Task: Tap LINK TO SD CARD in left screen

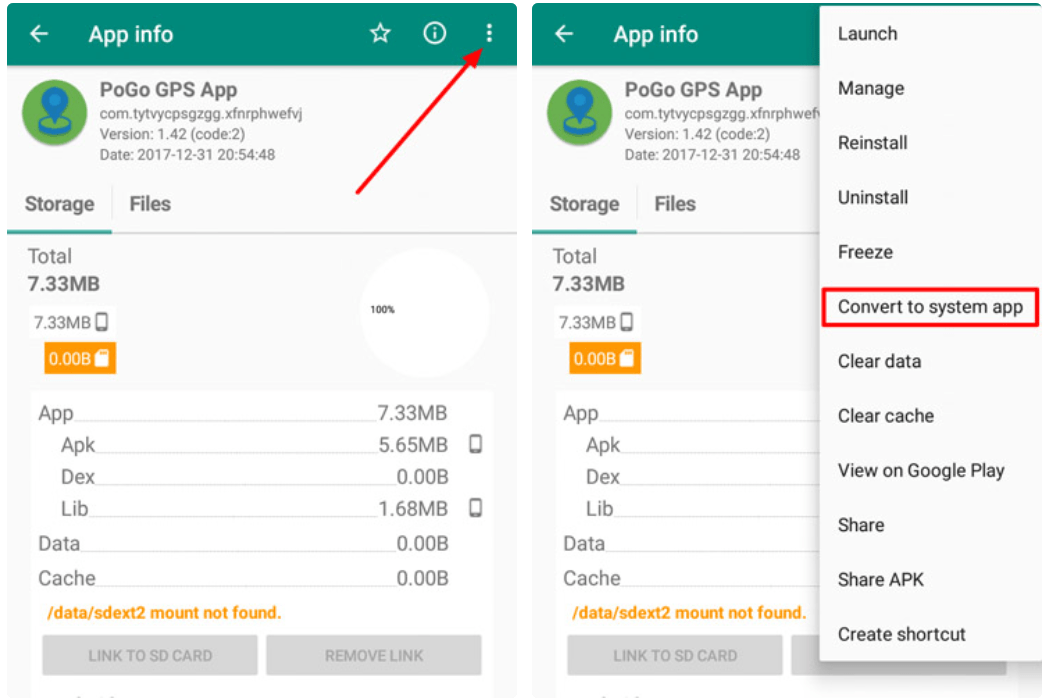Action: click(150, 655)
